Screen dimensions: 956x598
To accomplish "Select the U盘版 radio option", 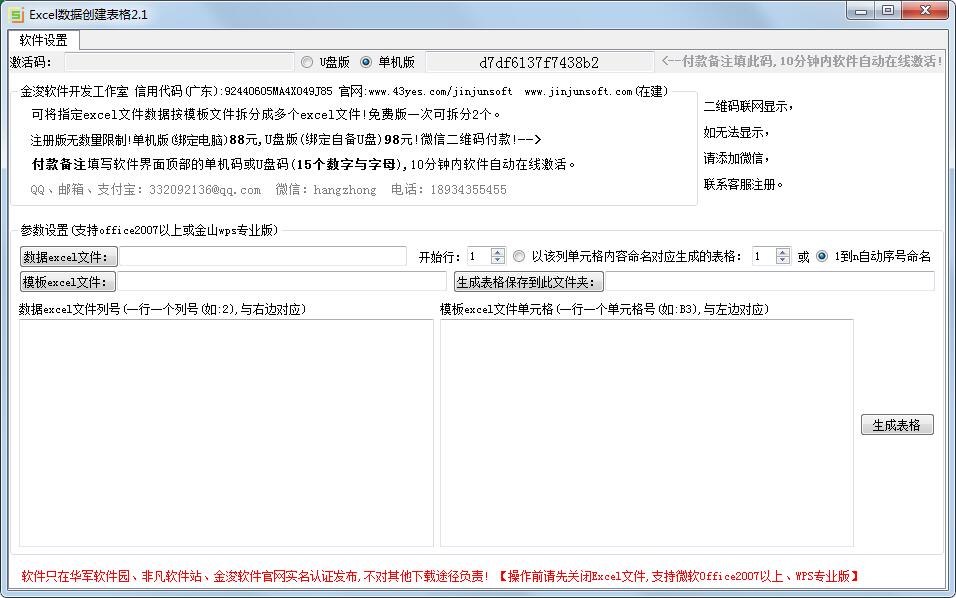I will (307, 62).
